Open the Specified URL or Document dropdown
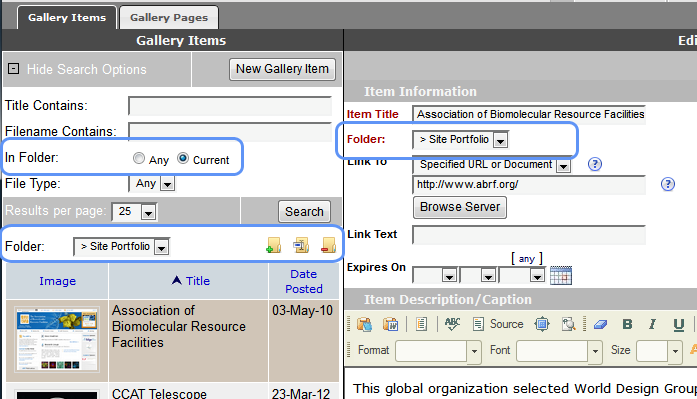This screenshot has height=399, width=697. coord(492,165)
